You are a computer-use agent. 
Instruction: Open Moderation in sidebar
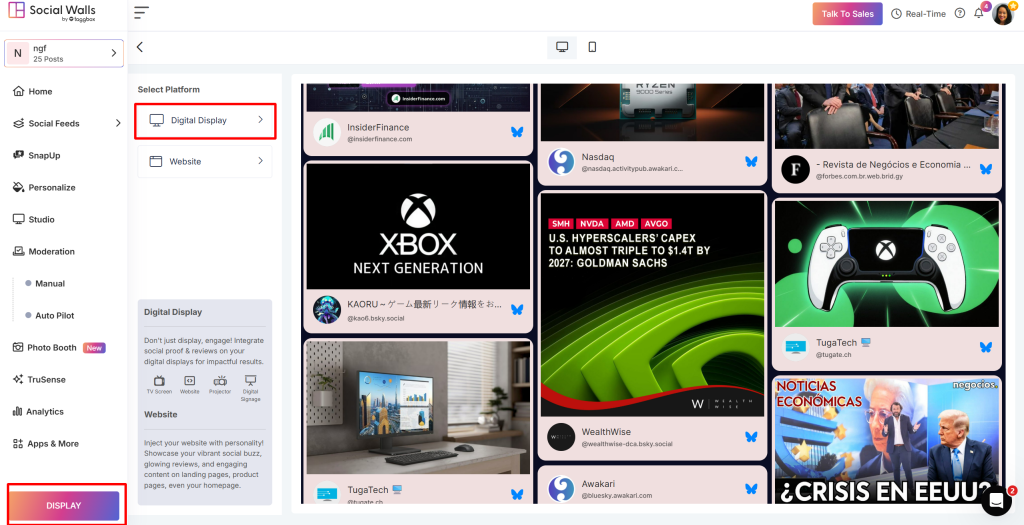point(44,251)
